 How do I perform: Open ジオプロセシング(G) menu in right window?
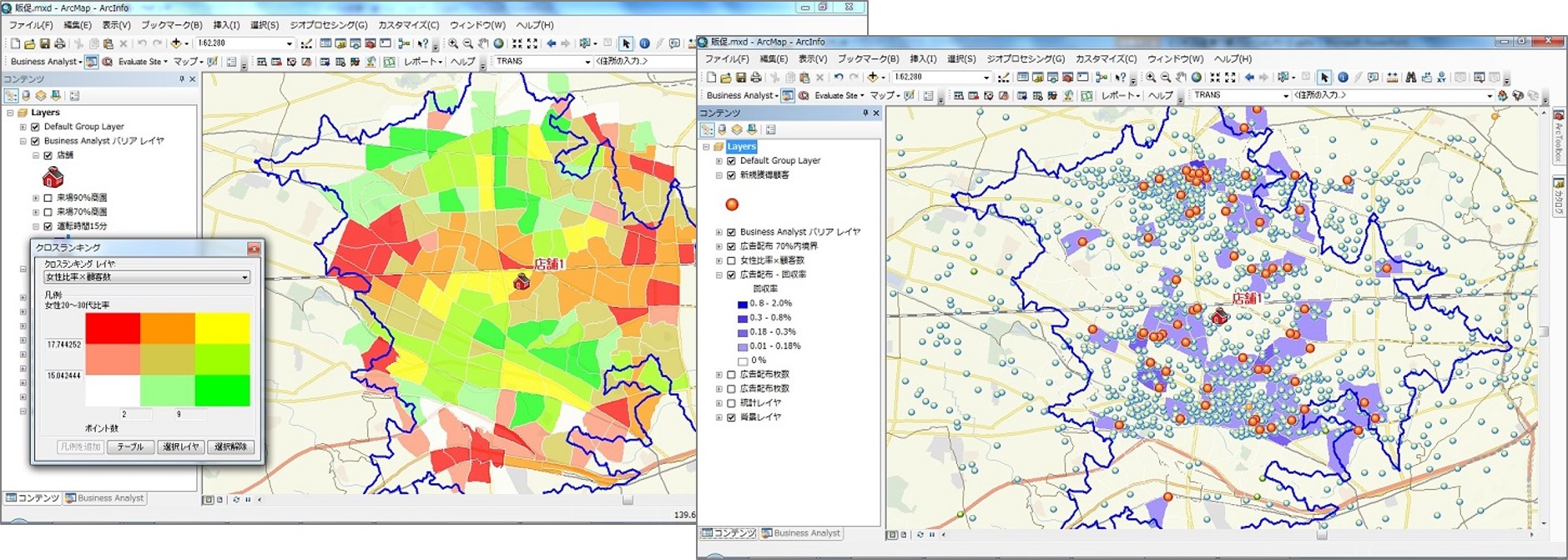pos(1026,59)
